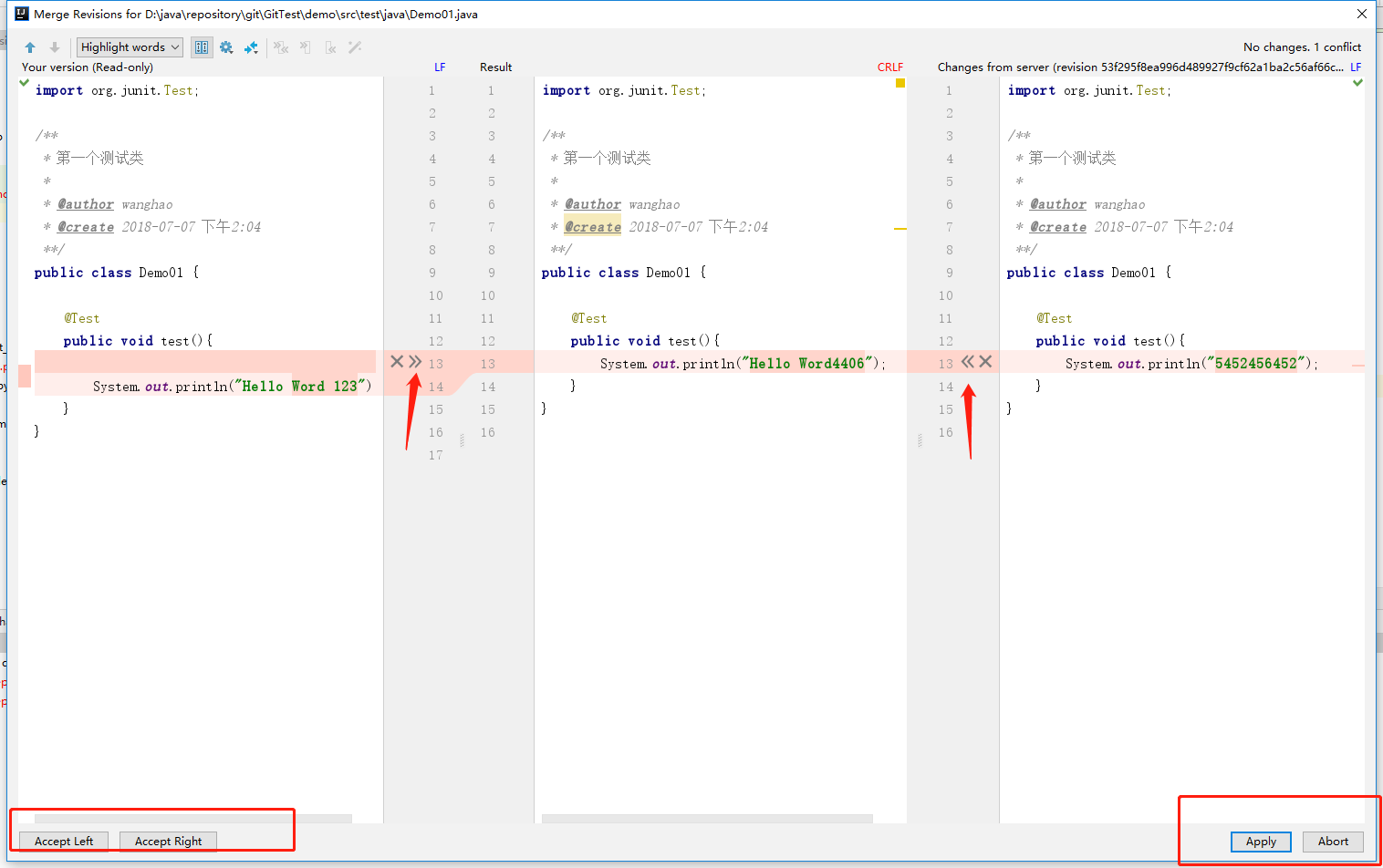Screen dimensions: 1383x868
Task: Click the magic wand resolve conflicts icon
Action: (355, 47)
